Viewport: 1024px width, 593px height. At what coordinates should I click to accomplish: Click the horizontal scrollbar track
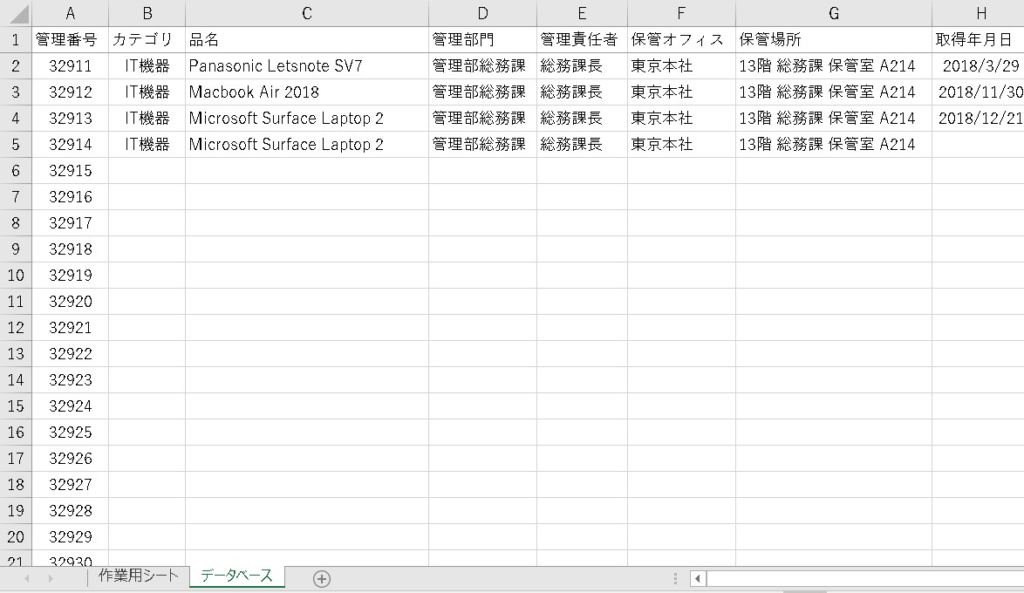(x=860, y=578)
